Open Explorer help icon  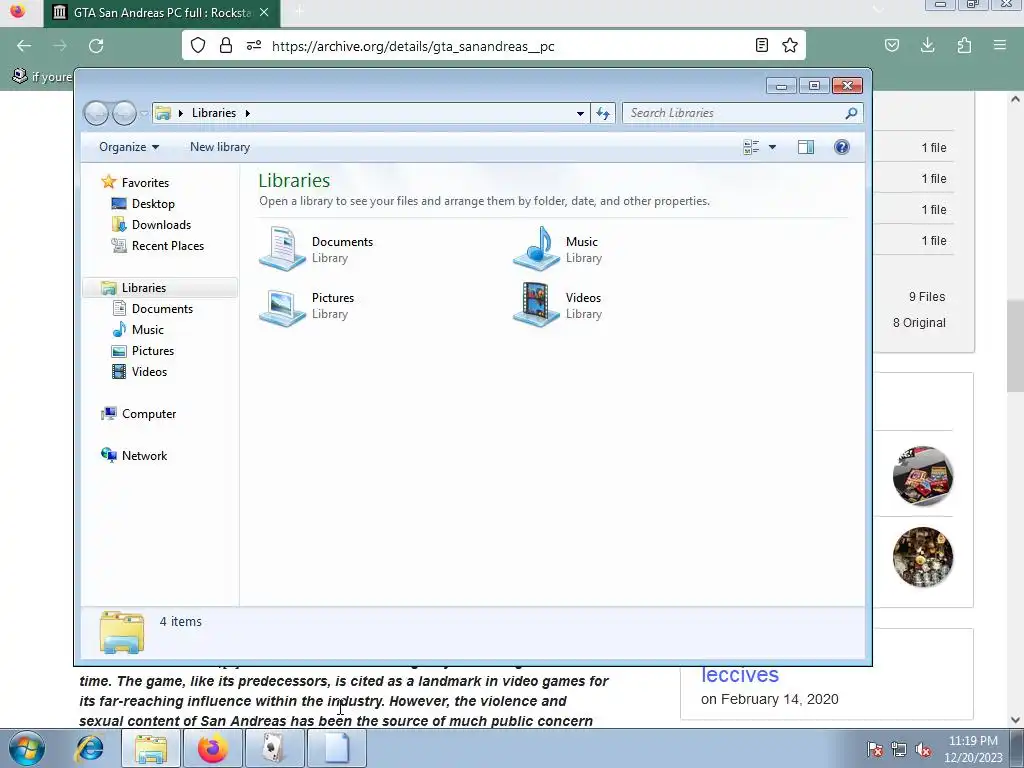tap(842, 147)
